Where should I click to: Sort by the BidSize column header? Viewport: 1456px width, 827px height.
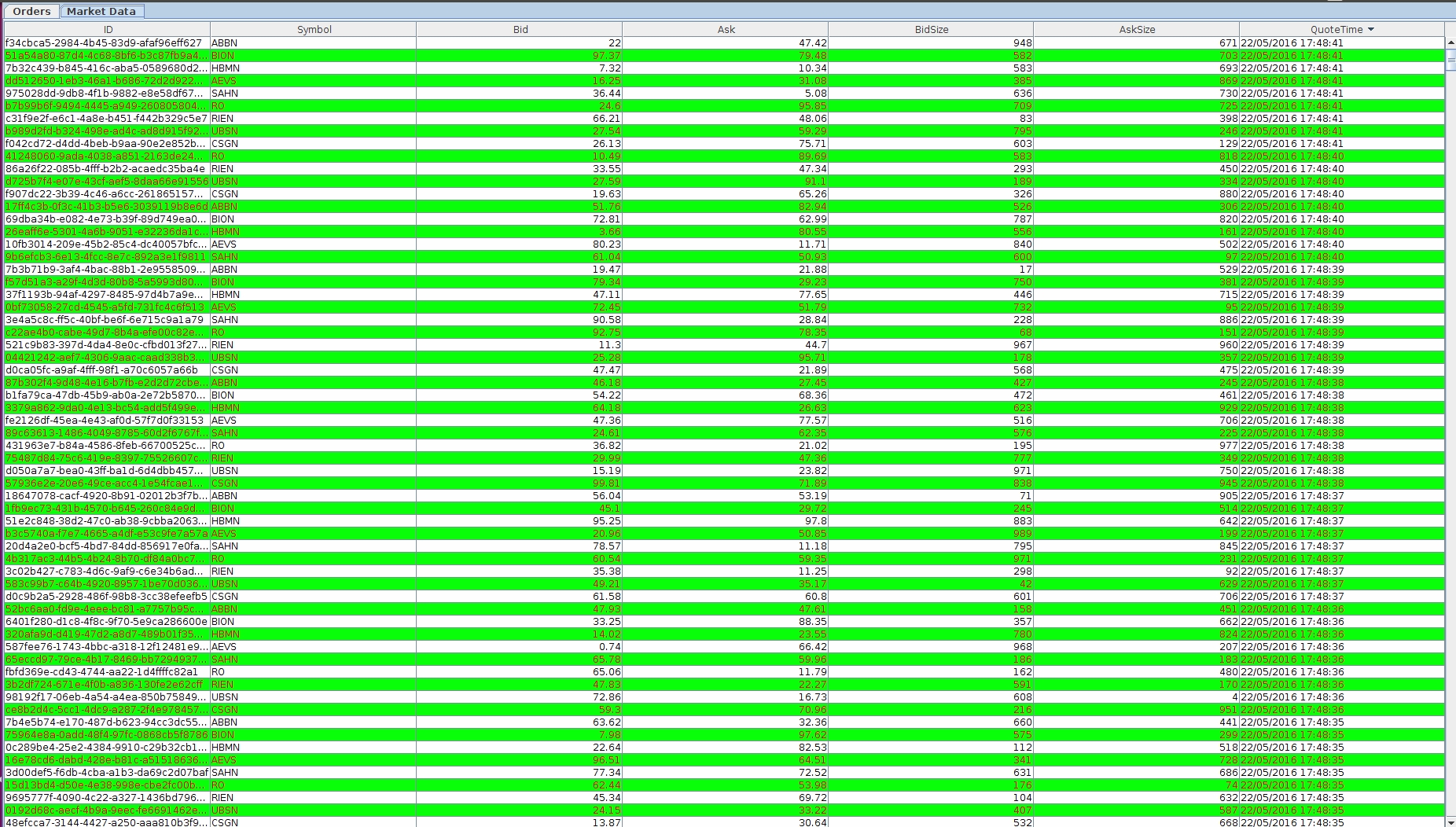[932, 29]
